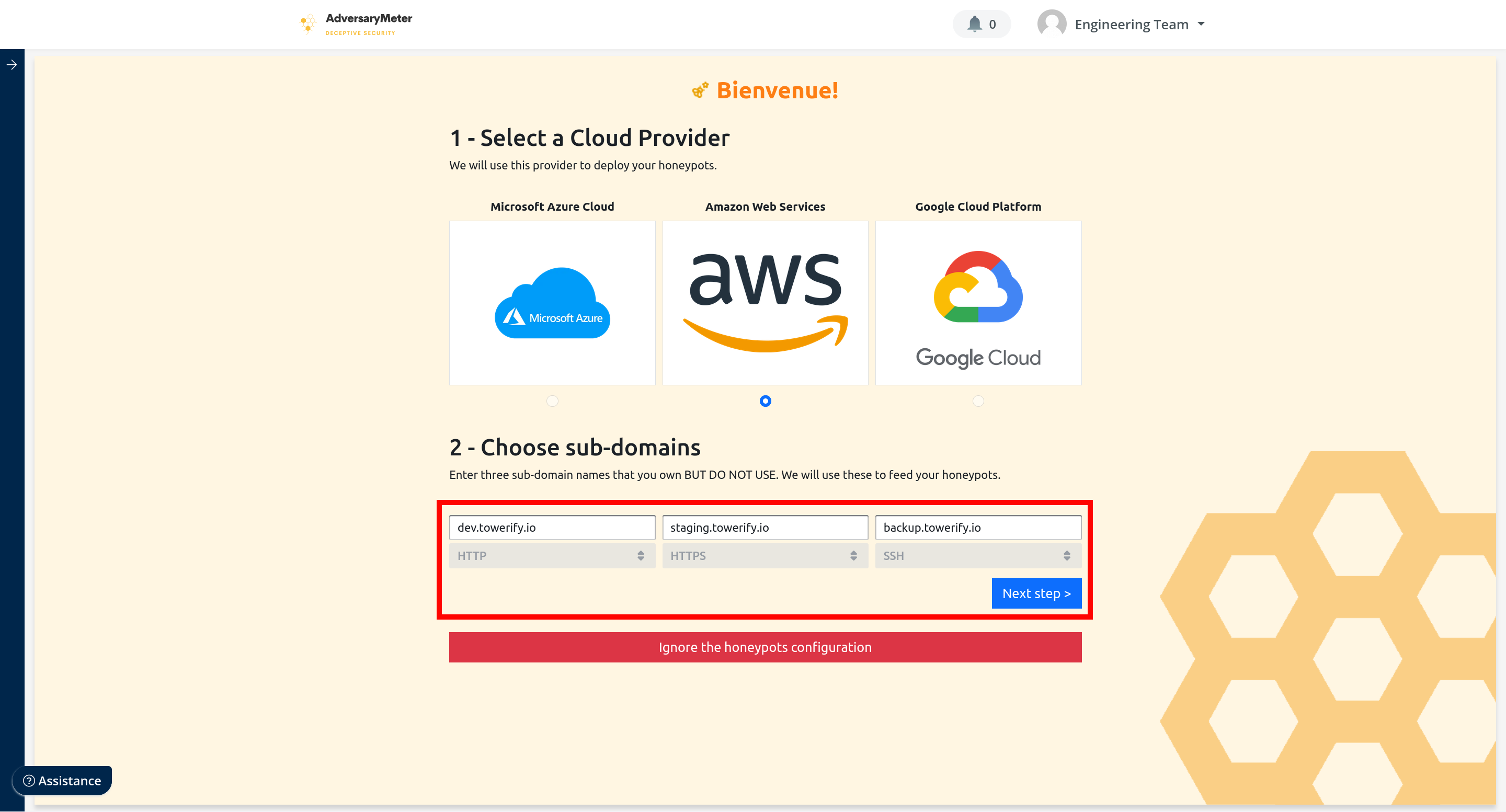The width and height of the screenshot is (1506, 812).
Task: Click Ignore the honeypots configuration
Action: point(765,647)
